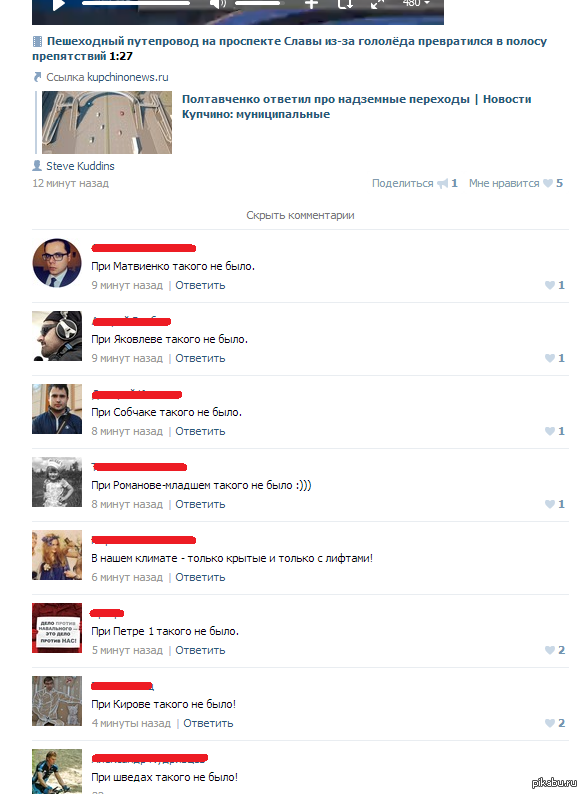
Task: Reply to the Яковлеве comment
Action: tap(200, 358)
